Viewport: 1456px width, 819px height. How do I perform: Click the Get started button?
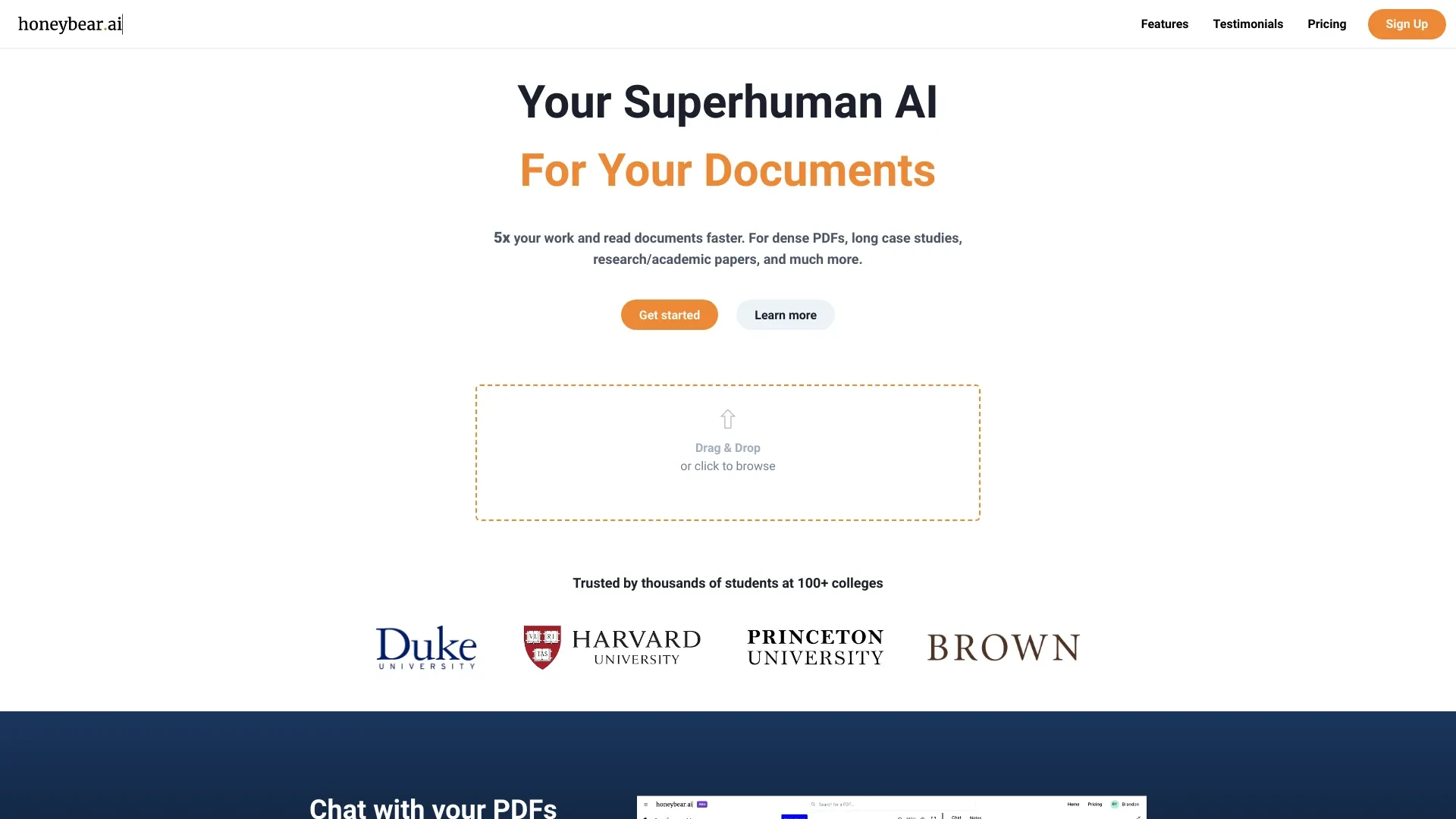pos(669,314)
